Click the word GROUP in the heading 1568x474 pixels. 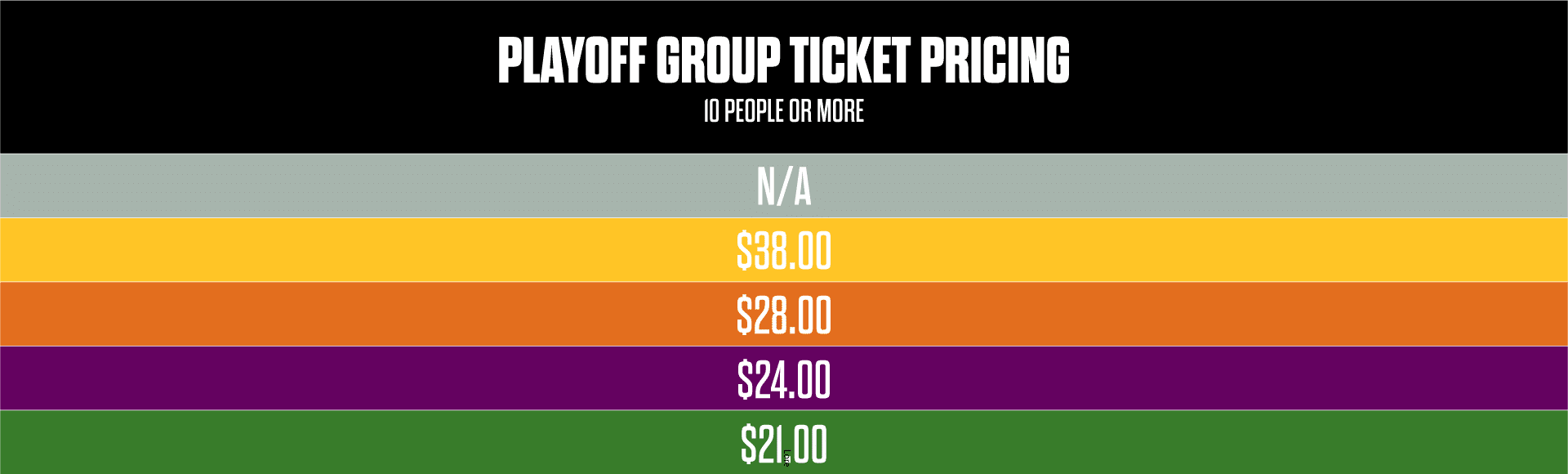718,61
